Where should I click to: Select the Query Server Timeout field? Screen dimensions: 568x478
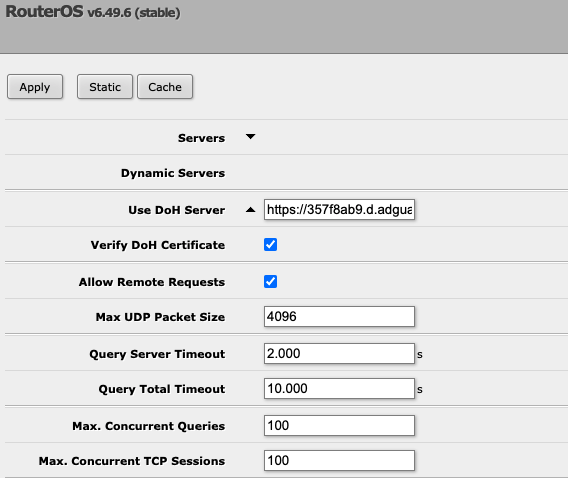tap(339, 353)
